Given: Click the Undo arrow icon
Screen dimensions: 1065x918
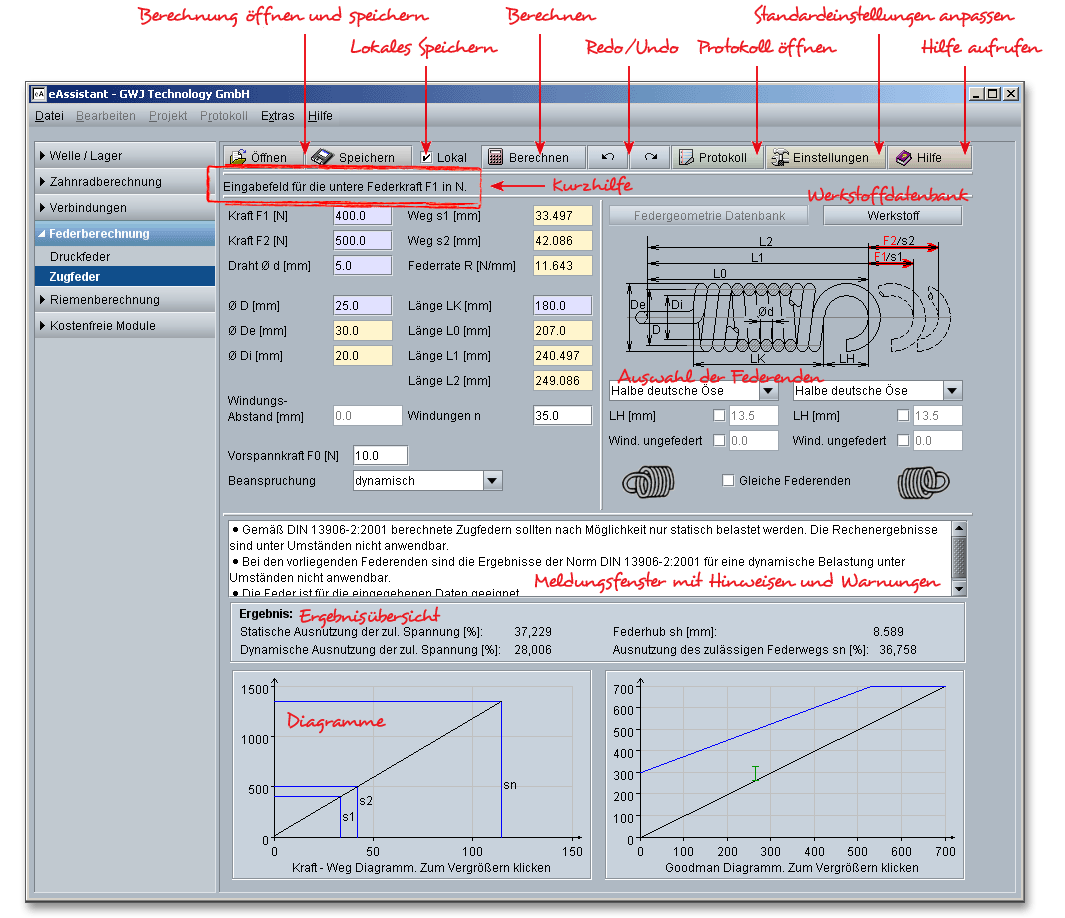Looking at the screenshot, I should pos(608,157).
